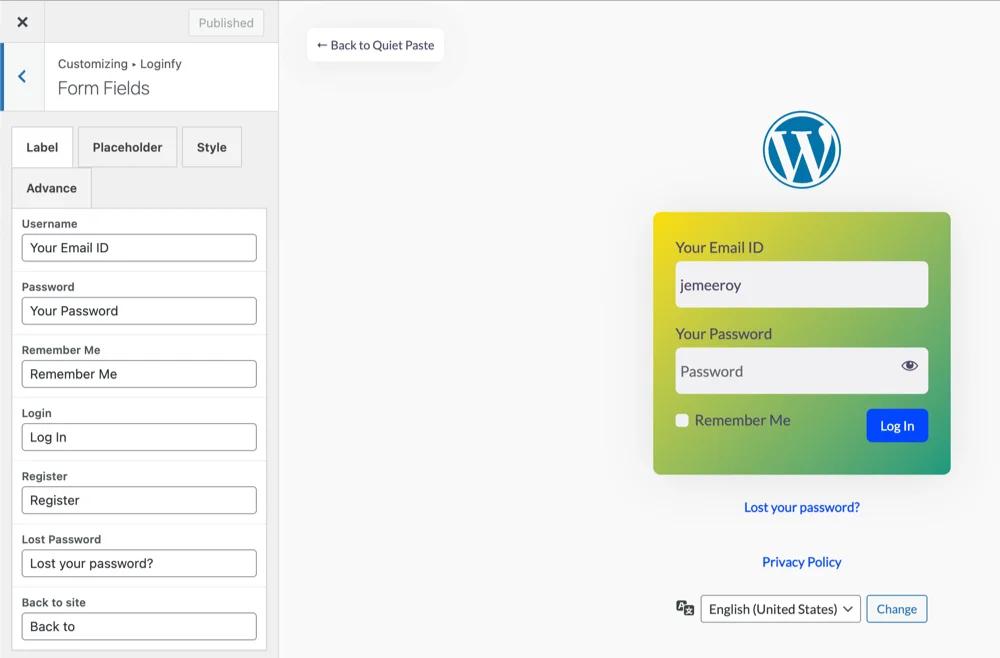Close the Customizer with the X icon
1000x658 pixels.
pyautogui.click(x=22, y=22)
